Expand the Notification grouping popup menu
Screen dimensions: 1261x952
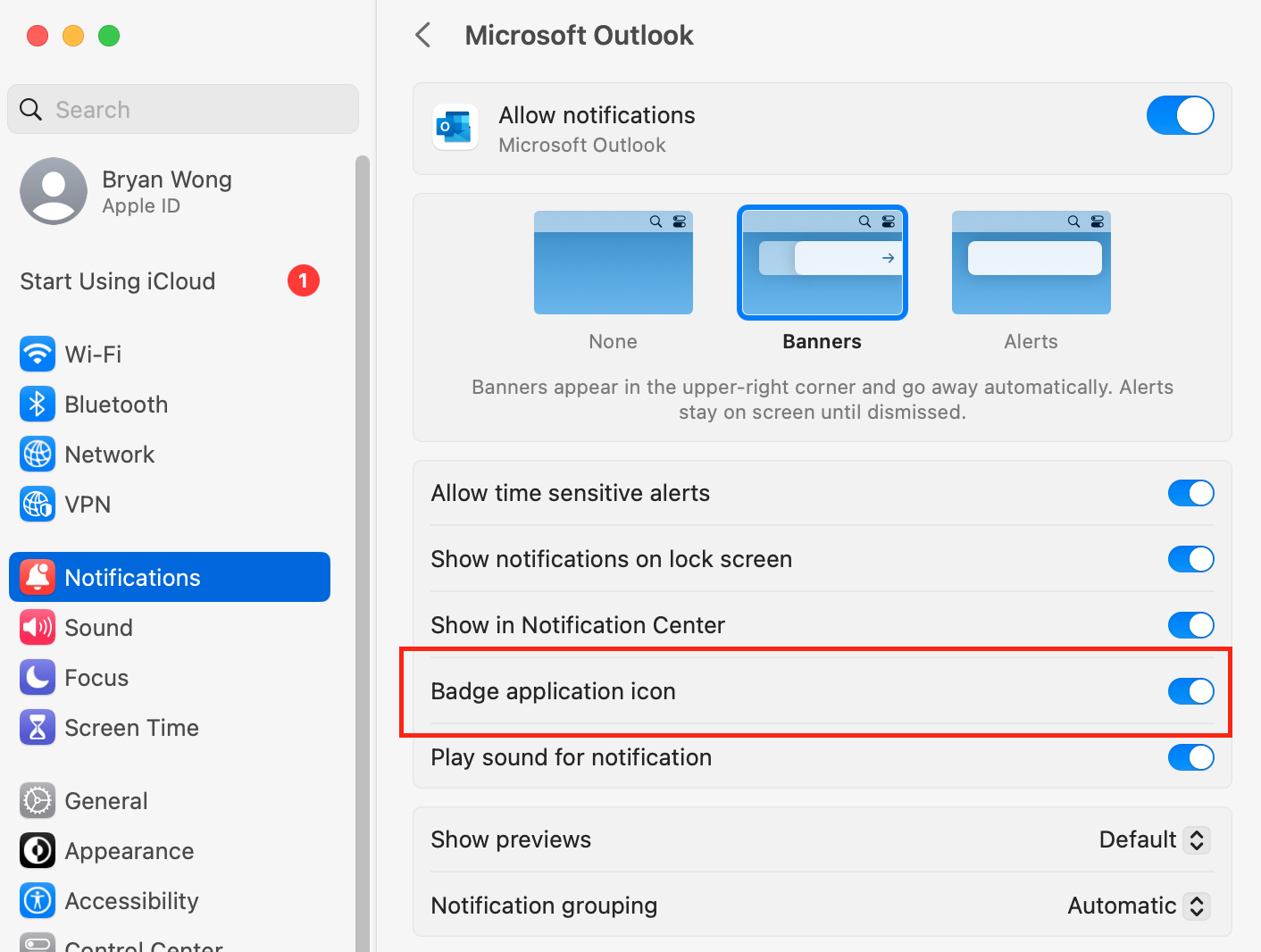pyautogui.click(x=1139, y=906)
